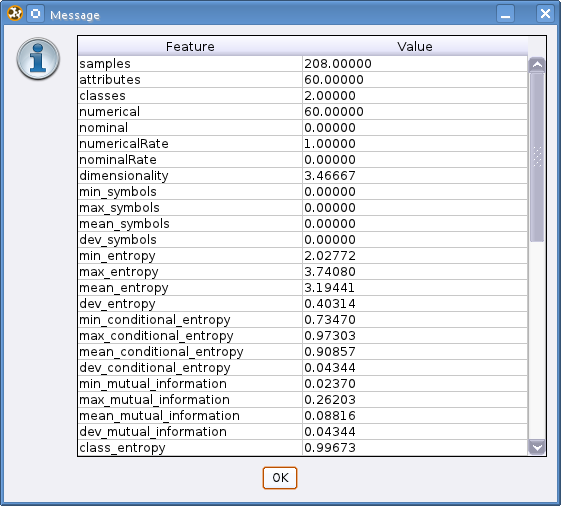Click the Value column header

tap(415, 47)
